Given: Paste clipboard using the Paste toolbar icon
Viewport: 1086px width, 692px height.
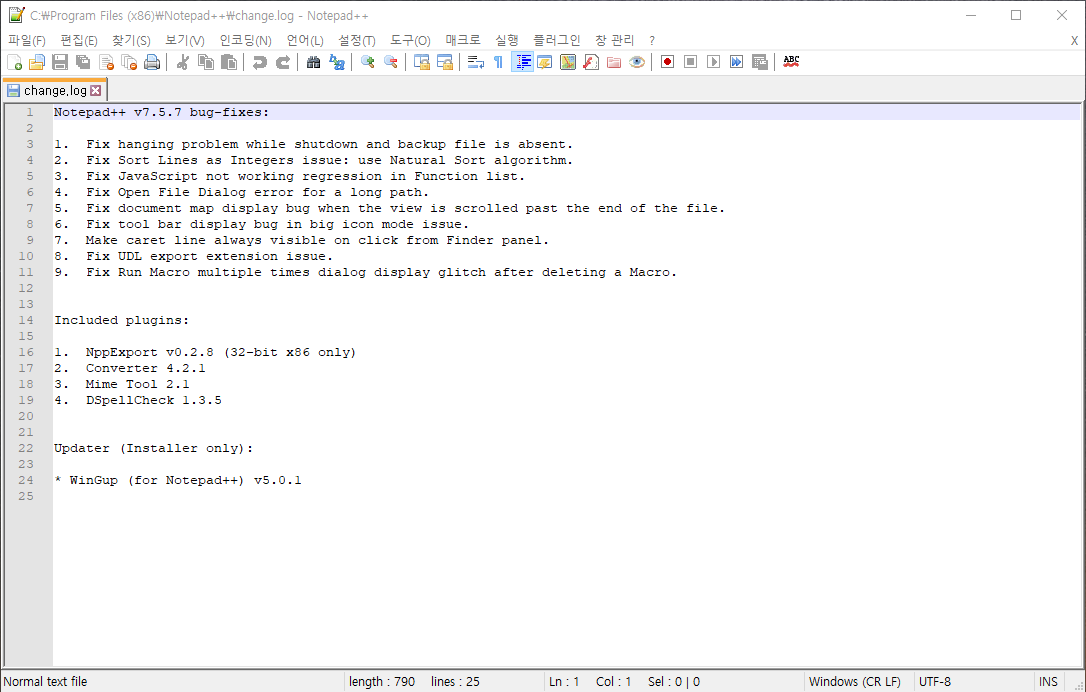Looking at the screenshot, I should click(229, 62).
